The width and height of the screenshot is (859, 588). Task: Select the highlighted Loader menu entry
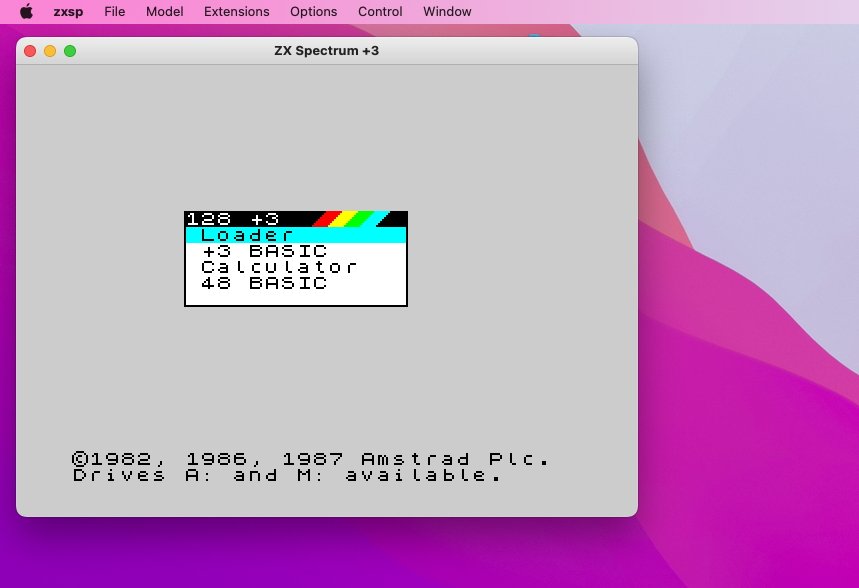[296, 235]
